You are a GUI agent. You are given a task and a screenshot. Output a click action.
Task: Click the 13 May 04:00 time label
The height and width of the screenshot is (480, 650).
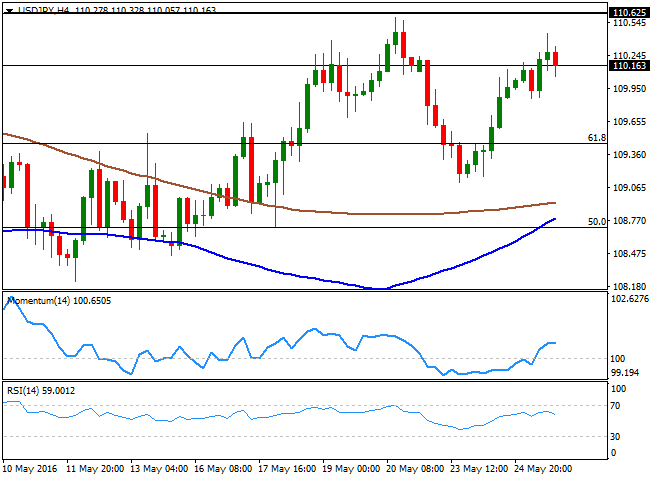[159, 469]
